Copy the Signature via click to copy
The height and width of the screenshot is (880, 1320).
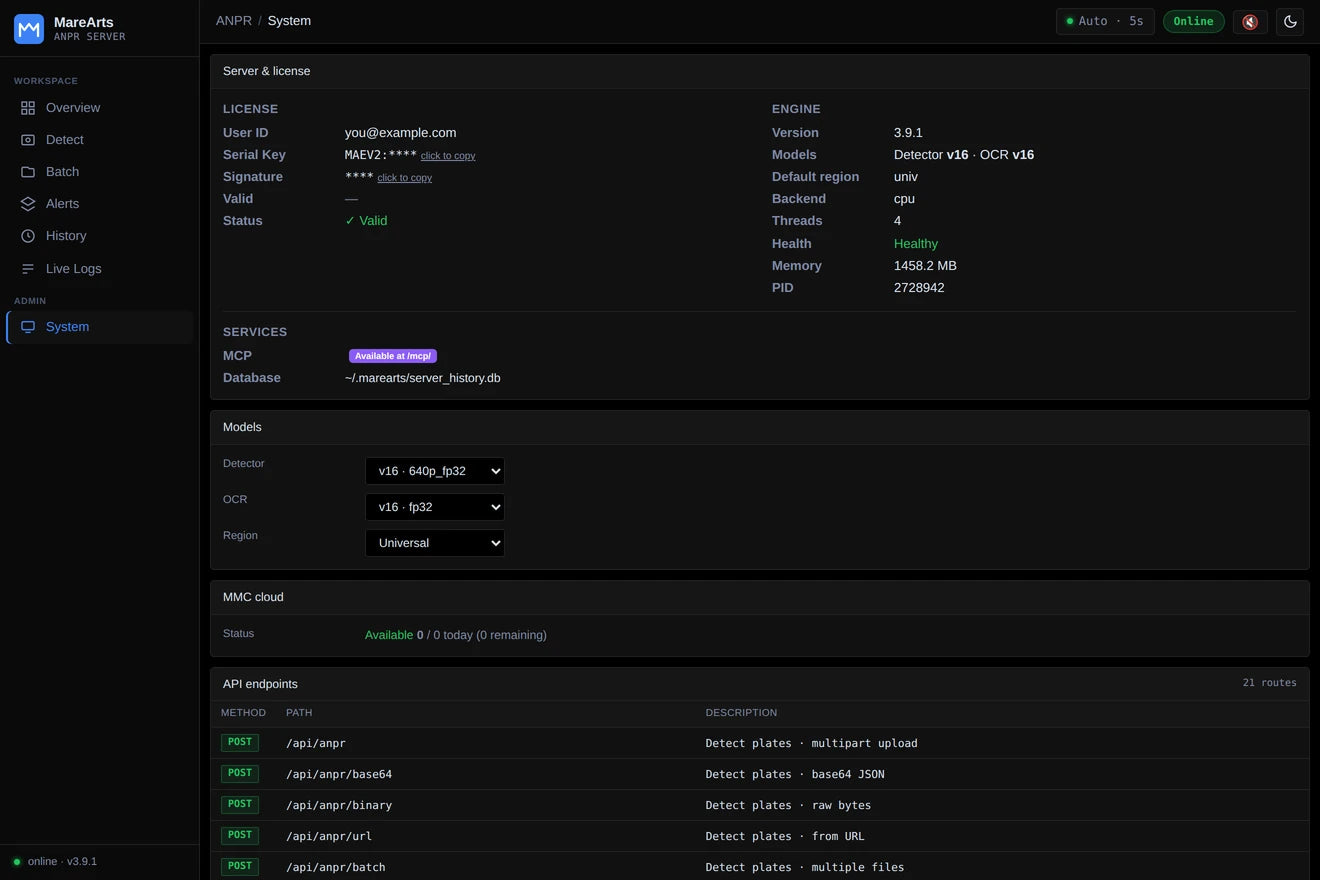(405, 178)
